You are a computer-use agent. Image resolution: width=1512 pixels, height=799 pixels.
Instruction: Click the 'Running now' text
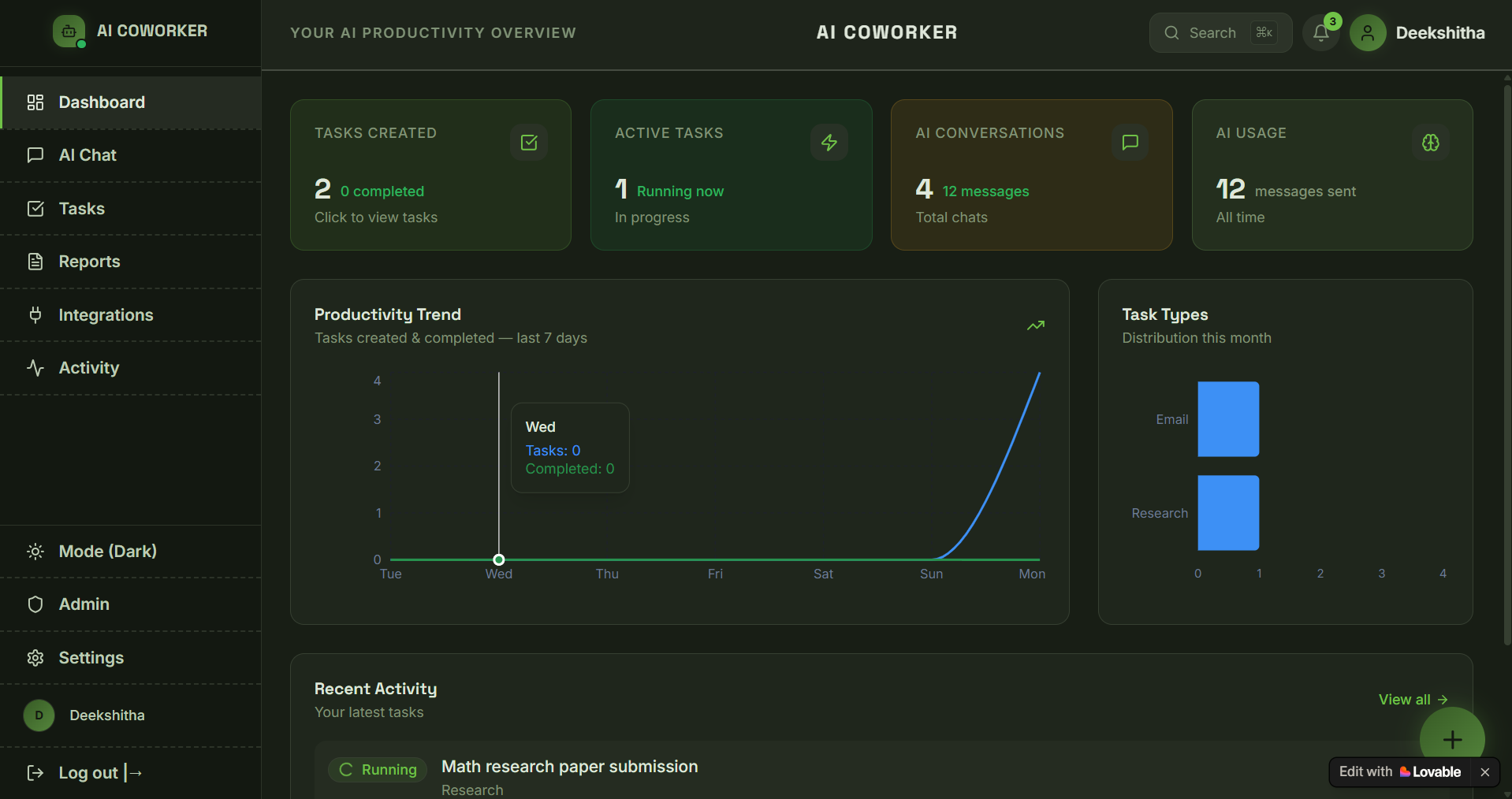(x=680, y=191)
